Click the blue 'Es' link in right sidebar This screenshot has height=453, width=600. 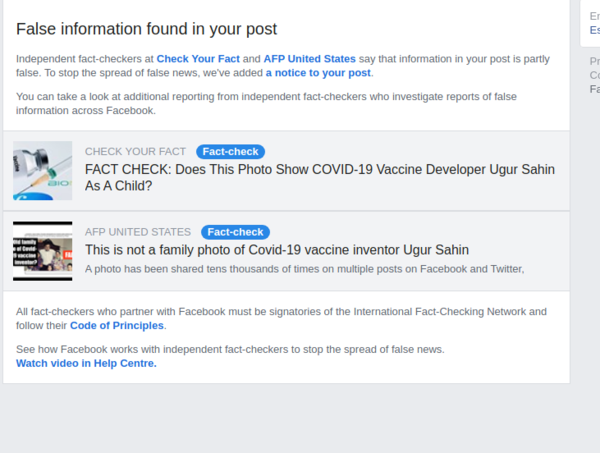point(594,30)
